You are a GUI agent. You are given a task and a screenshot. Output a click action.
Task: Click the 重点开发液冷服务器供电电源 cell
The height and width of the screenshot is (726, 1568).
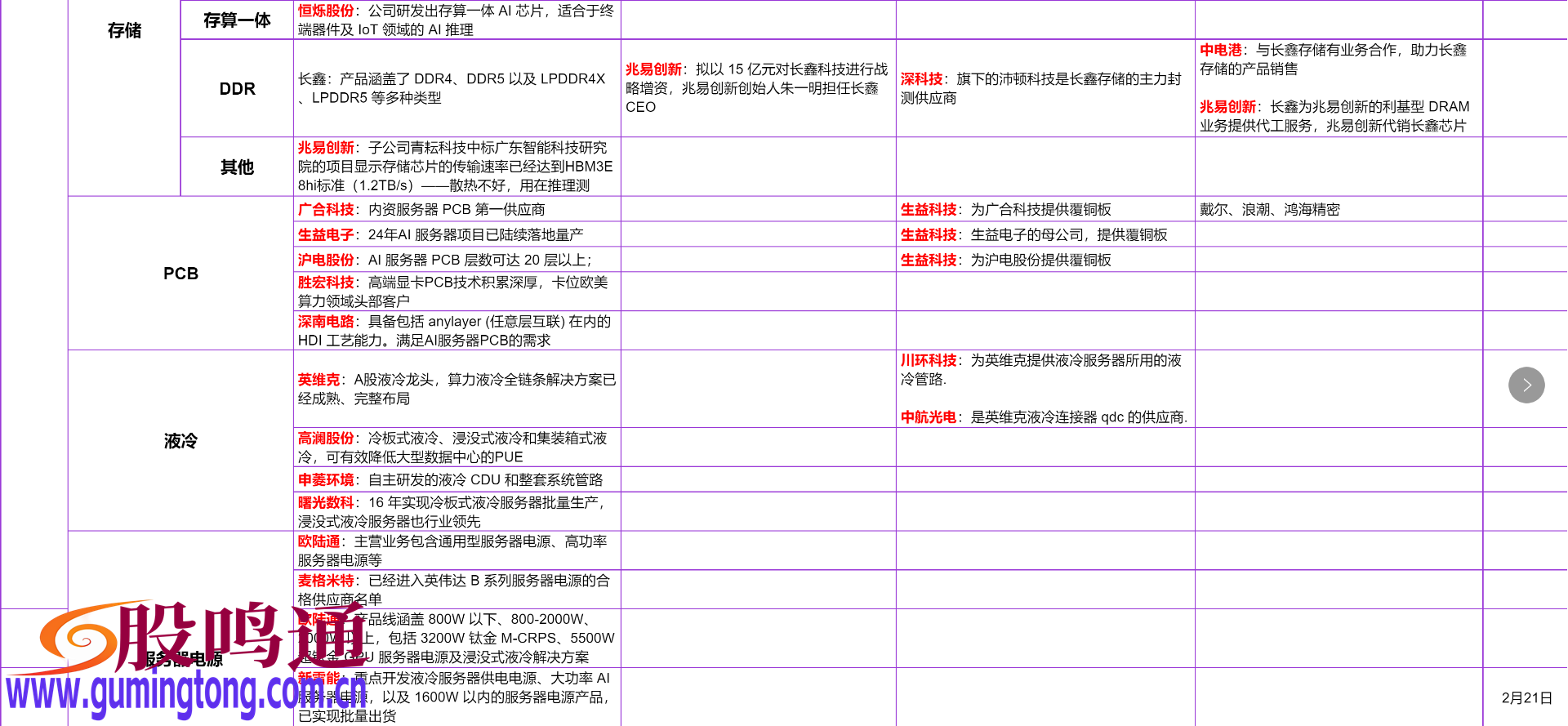pyautogui.click(x=457, y=697)
